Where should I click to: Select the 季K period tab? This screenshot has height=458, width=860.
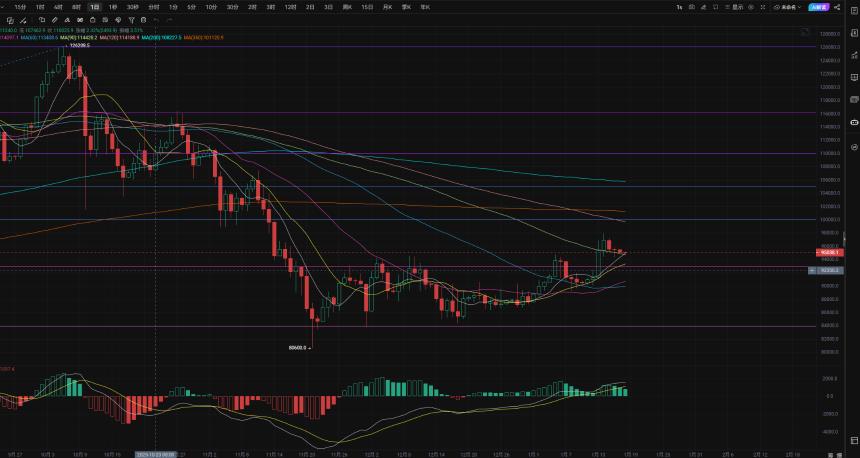[406, 7]
